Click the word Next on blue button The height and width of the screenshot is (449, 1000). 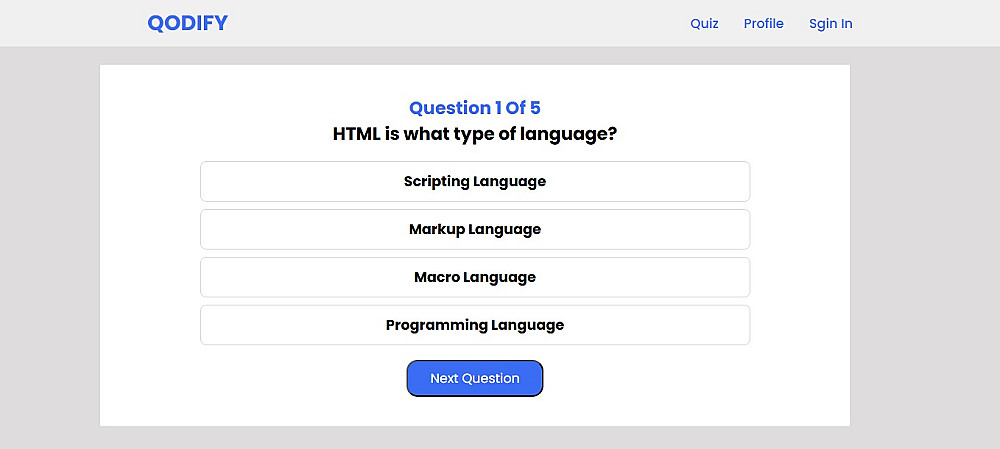[444, 379]
